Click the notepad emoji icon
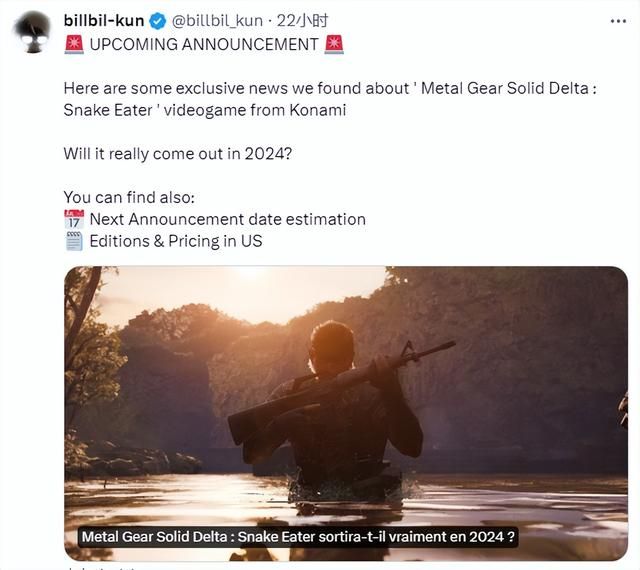 [74, 241]
